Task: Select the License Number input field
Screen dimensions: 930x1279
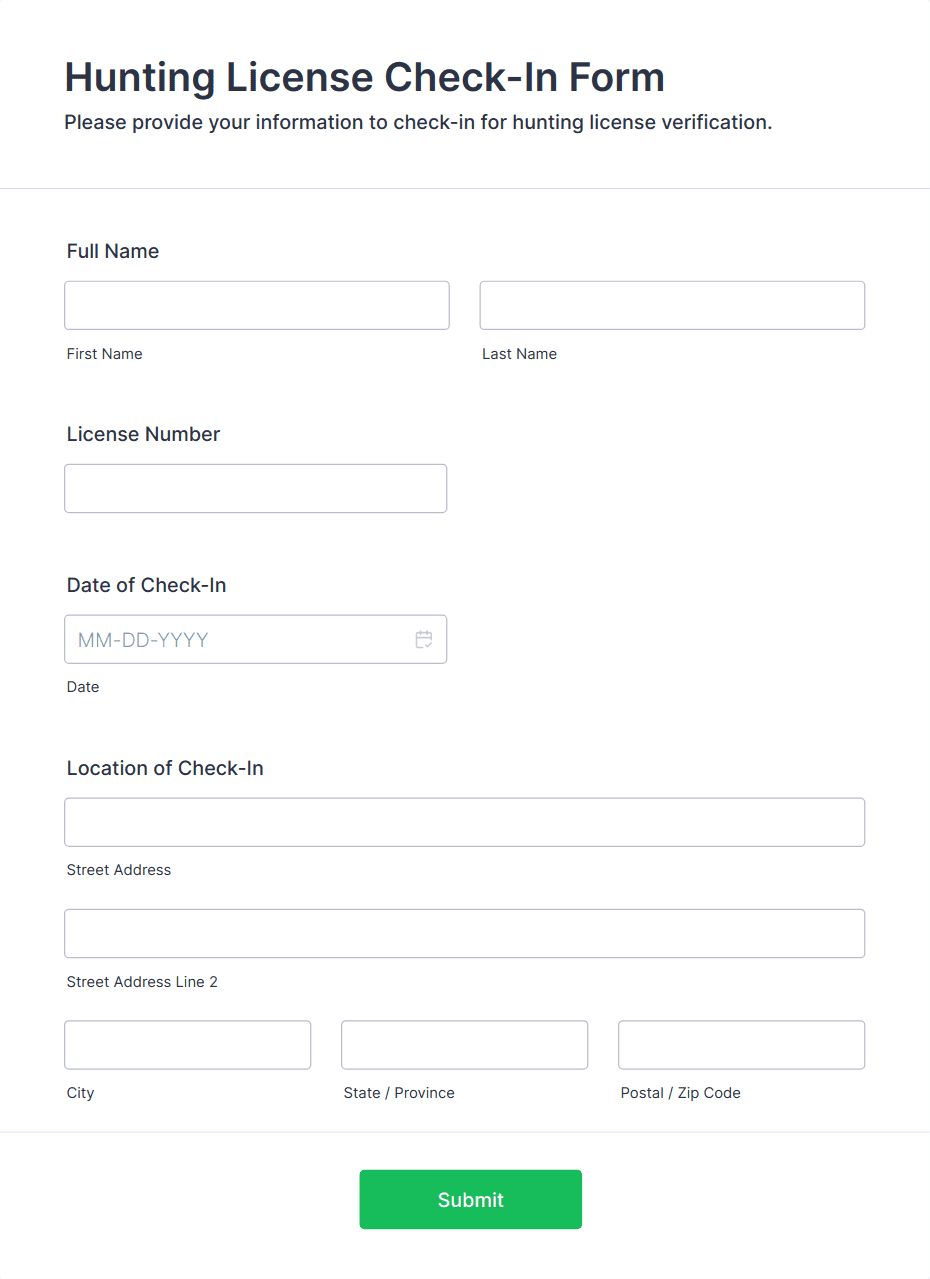Action: pos(256,488)
